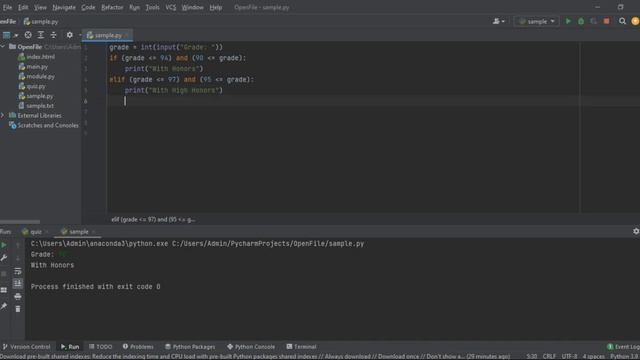Select main.py in the project tree
This screenshot has height=360, width=640.
33,67
